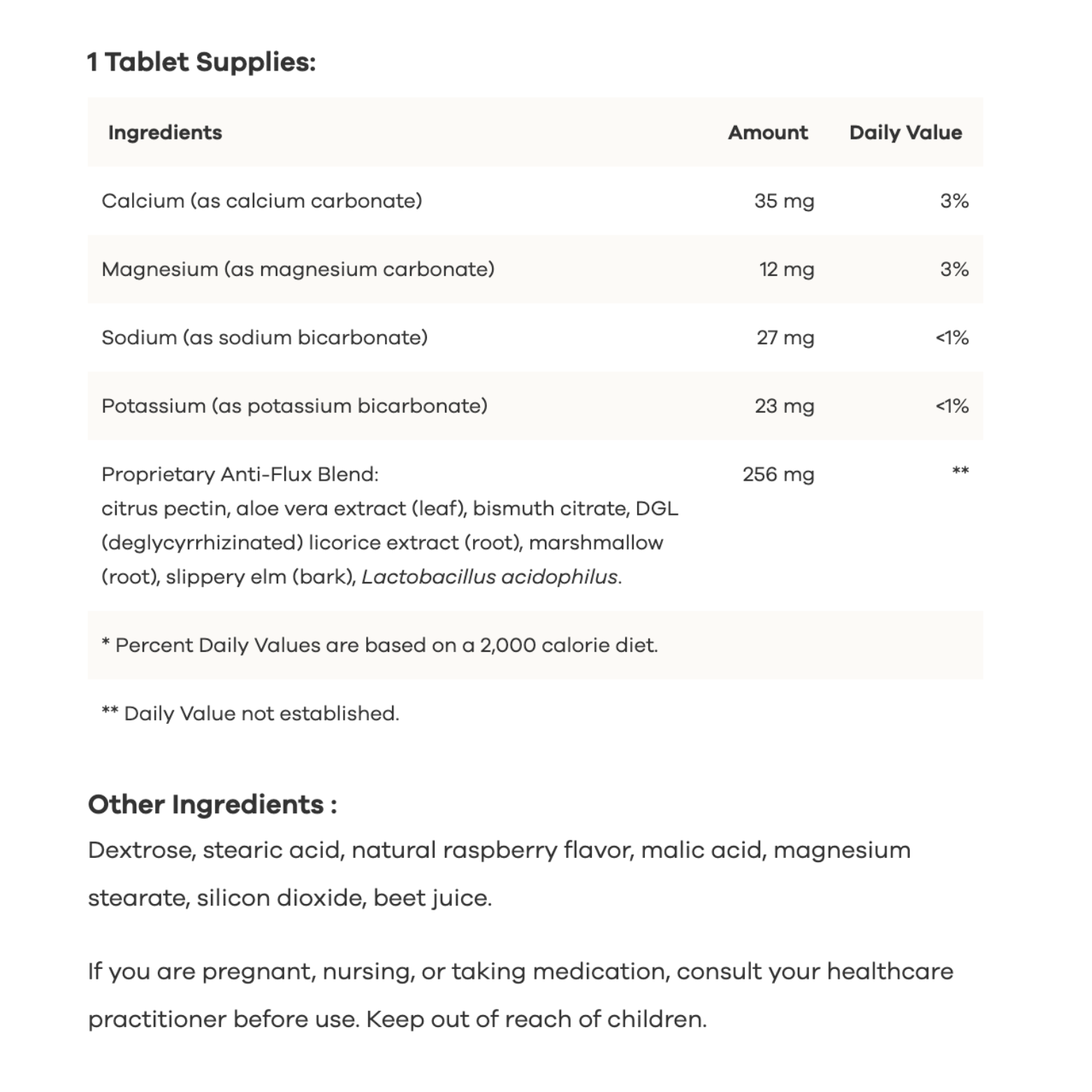Screen dimensions: 1092x1092
Task: Click the Percent Daily Values footnote
Action: (x=379, y=645)
